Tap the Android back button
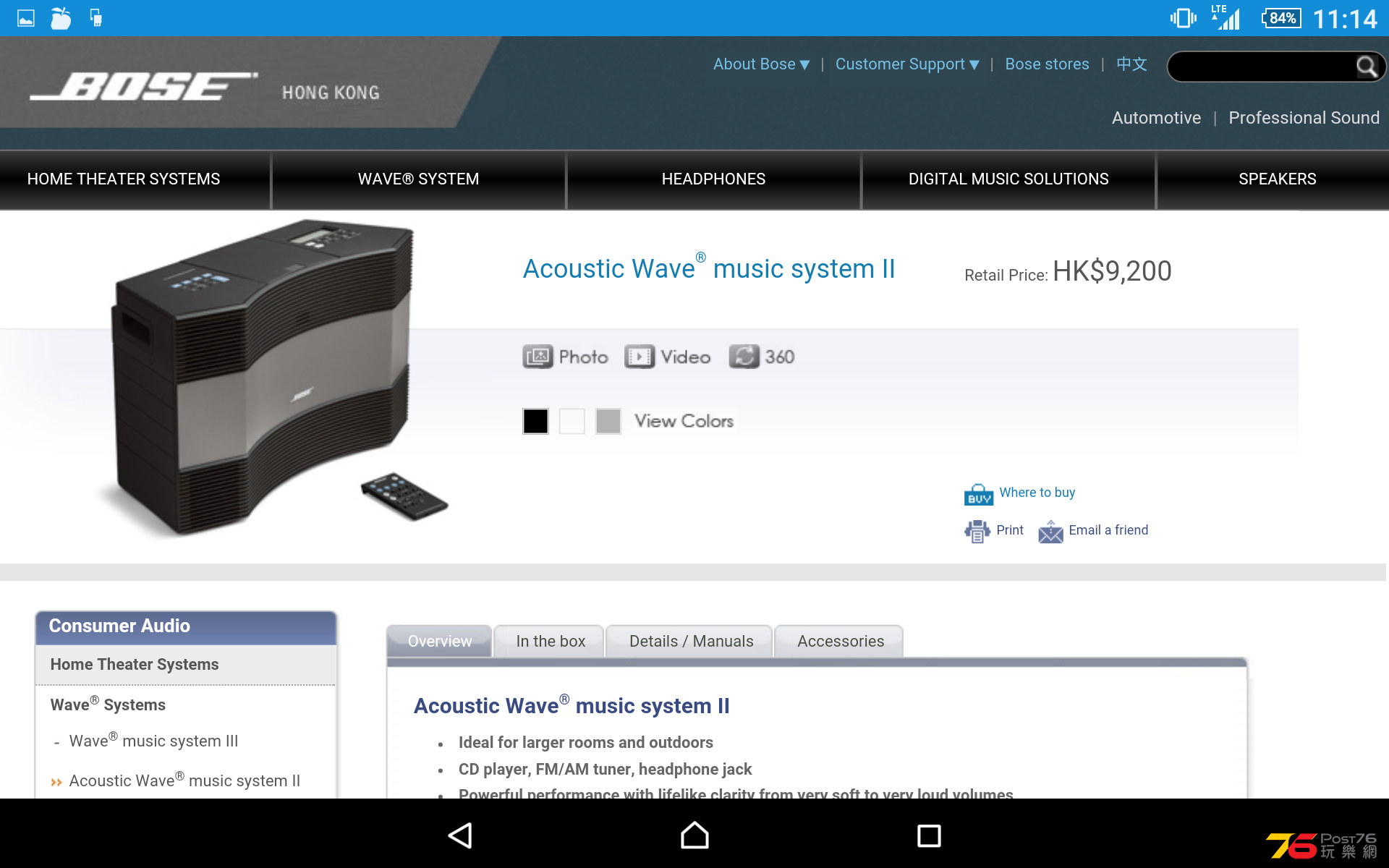The width and height of the screenshot is (1389, 868). 461,835
